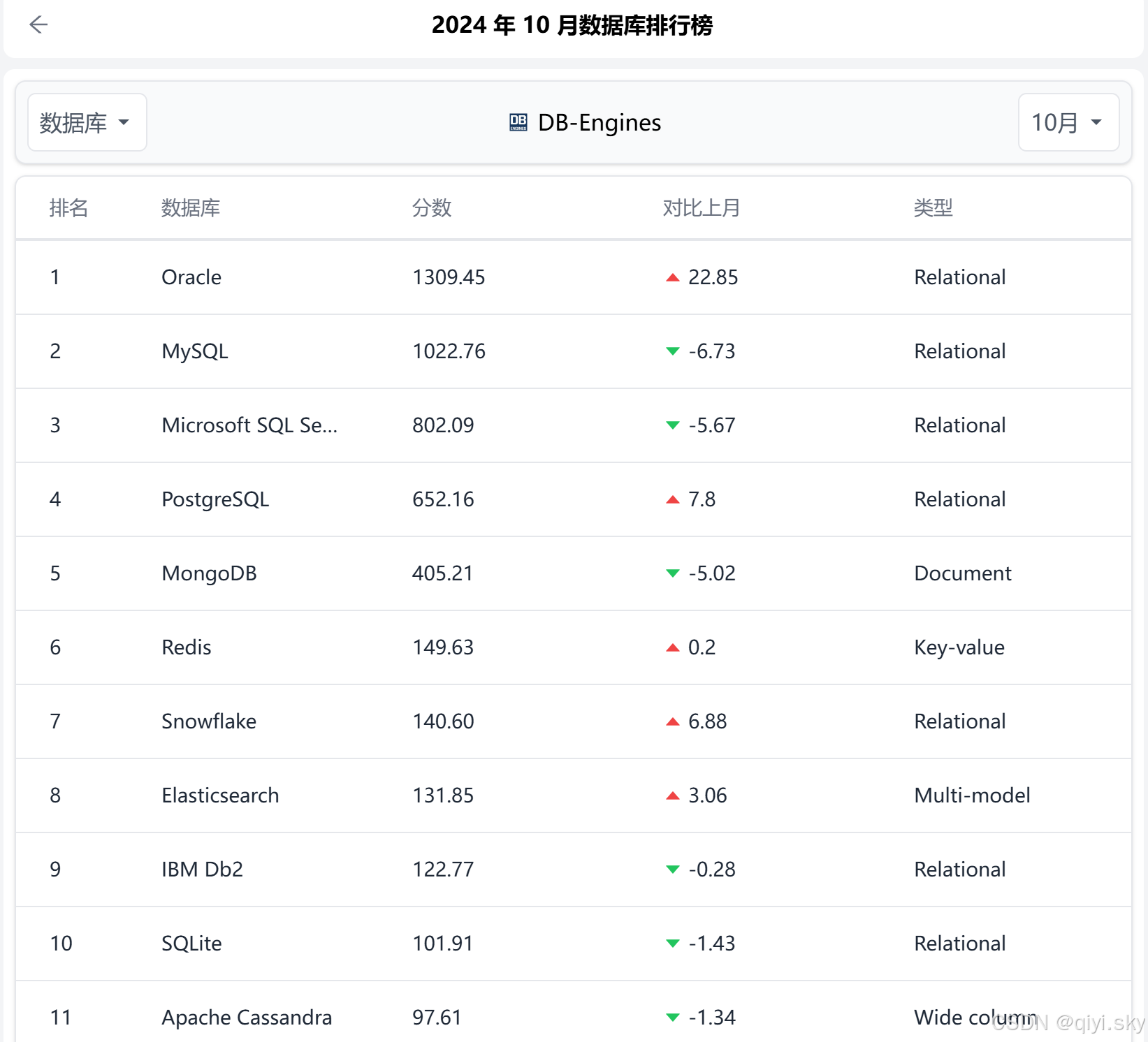Click the SQLite row in the table
Image resolution: width=1148 pixels, height=1042 pixels.
[x=191, y=944]
